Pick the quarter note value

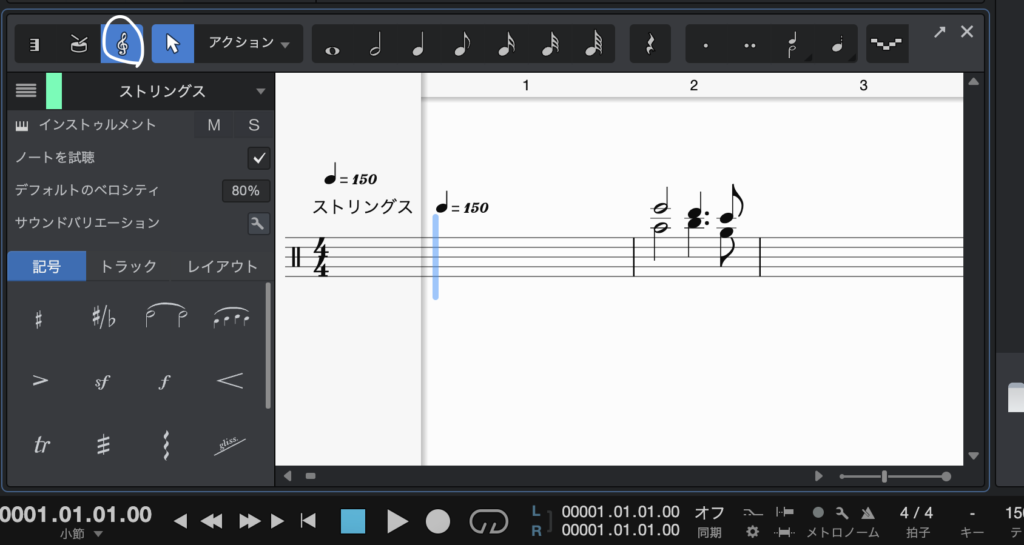click(x=418, y=45)
